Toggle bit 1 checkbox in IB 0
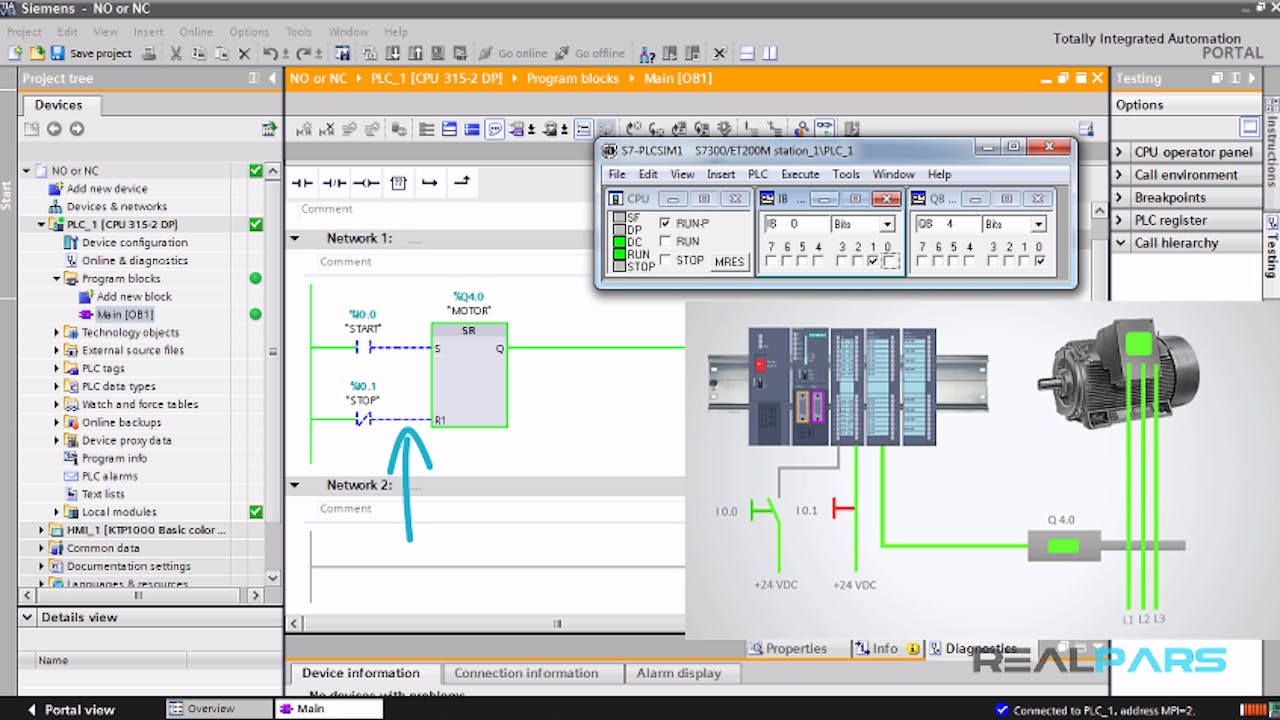Image resolution: width=1280 pixels, height=720 pixels. click(873, 262)
